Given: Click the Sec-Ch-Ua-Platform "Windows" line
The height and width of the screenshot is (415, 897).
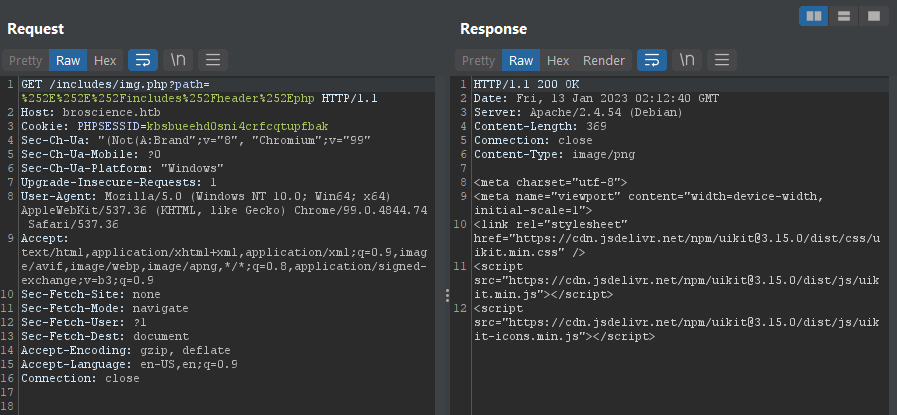Looking at the screenshot, I should tap(122, 168).
